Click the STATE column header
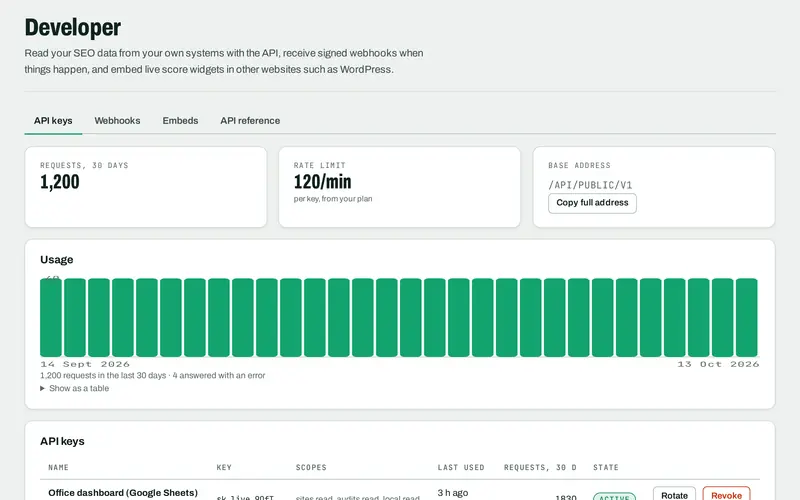Viewport: 800px width, 500px height. [x=606, y=467]
